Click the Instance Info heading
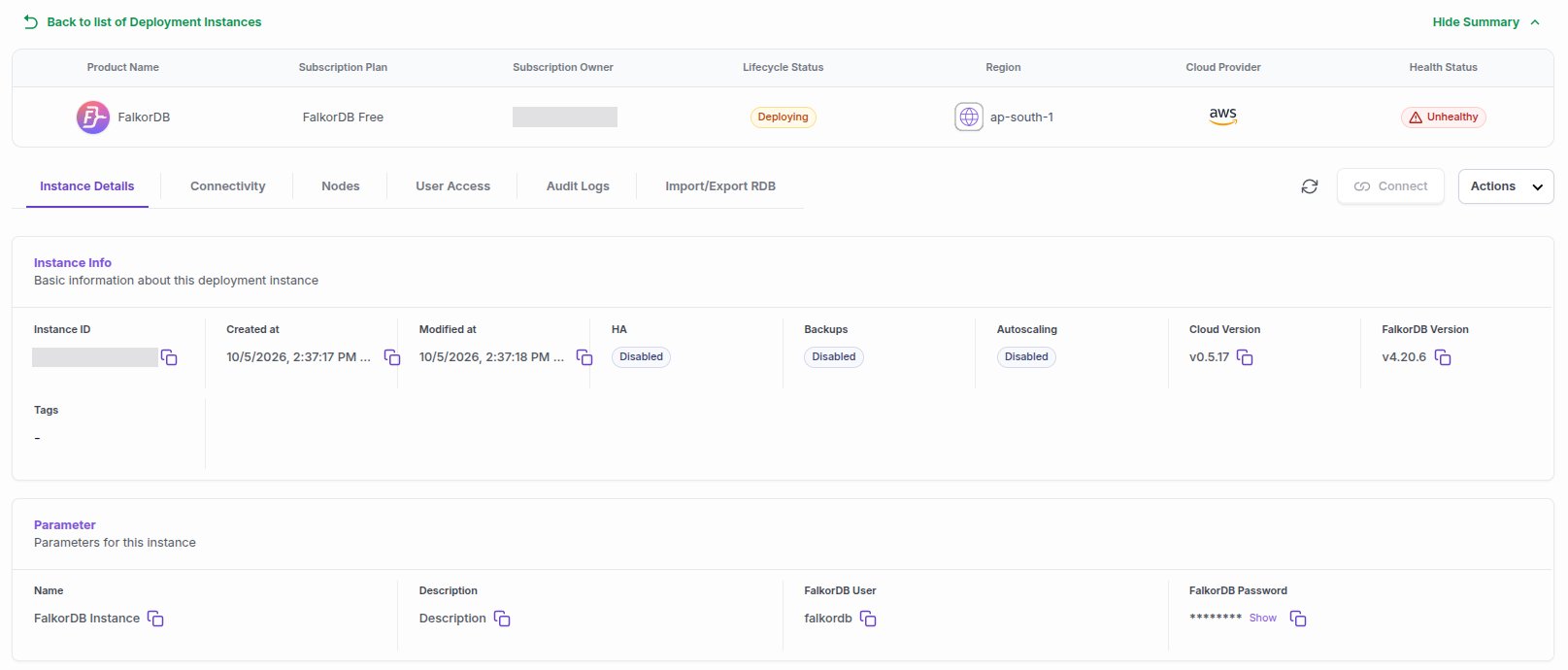This screenshot has height=670, width=1568. click(x=73, y=263)
